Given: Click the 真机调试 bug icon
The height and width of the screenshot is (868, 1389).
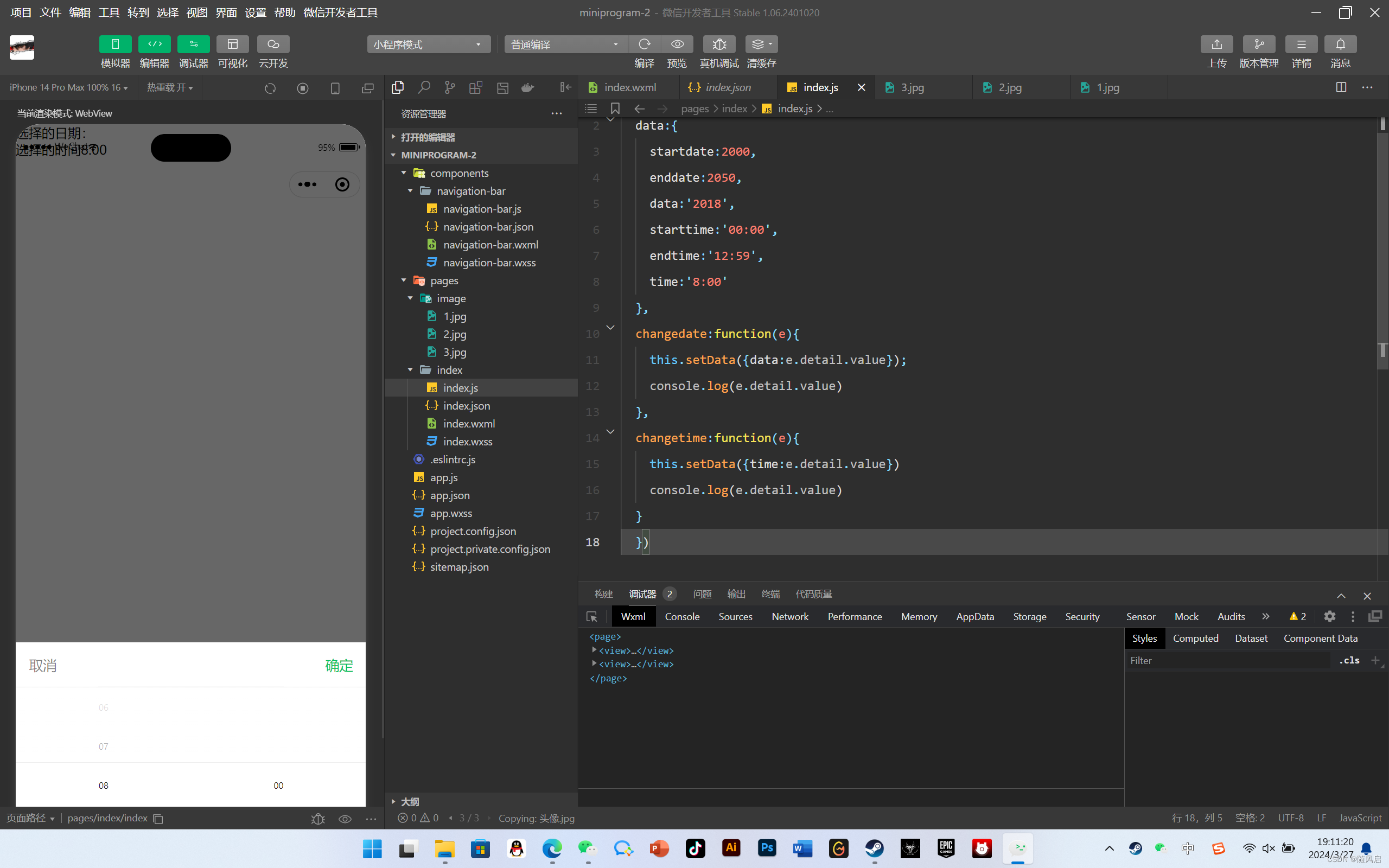Looking at the screenshot, I should [x=718, y=44].
